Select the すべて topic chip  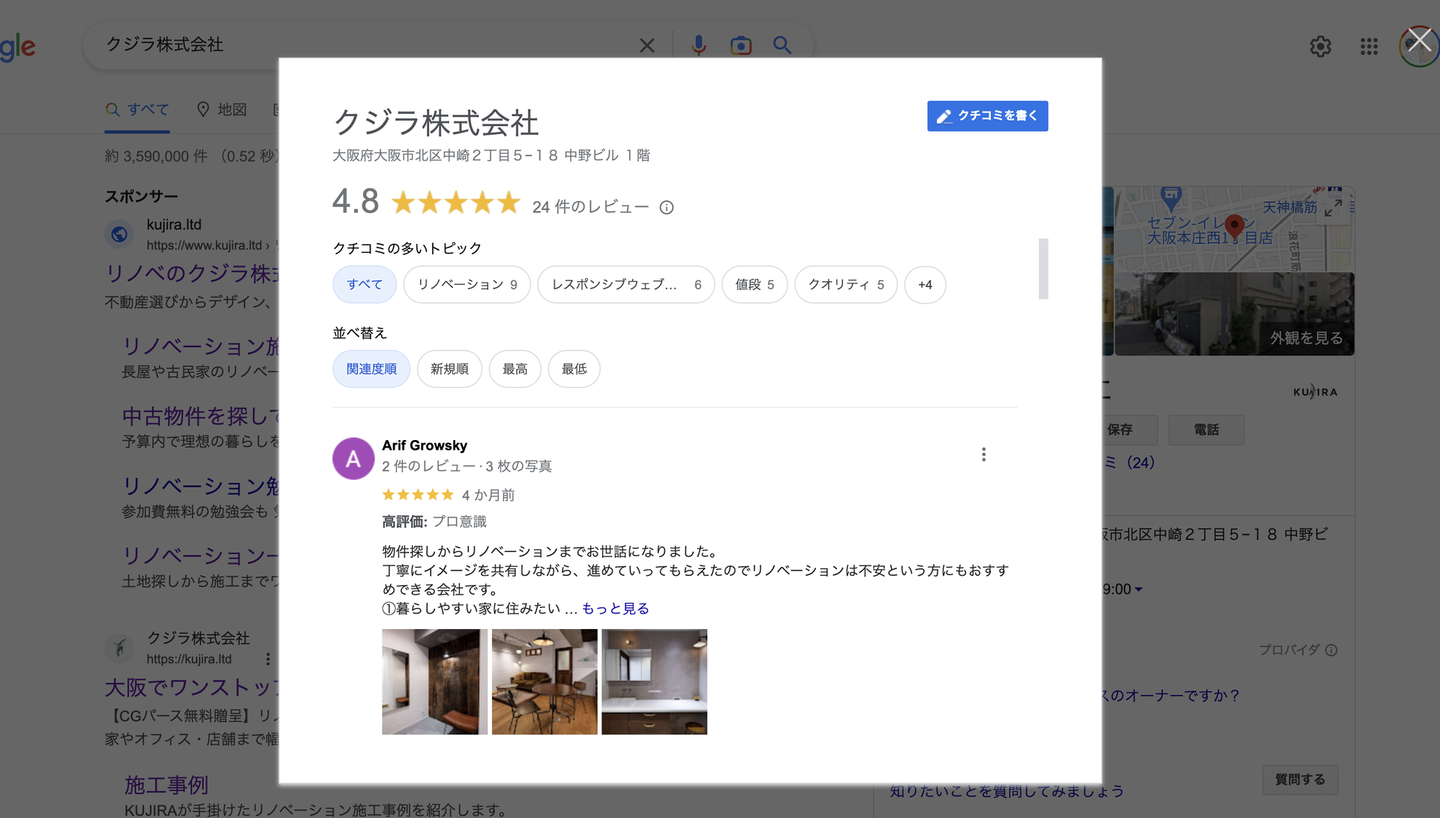click(x=365, y=285)
